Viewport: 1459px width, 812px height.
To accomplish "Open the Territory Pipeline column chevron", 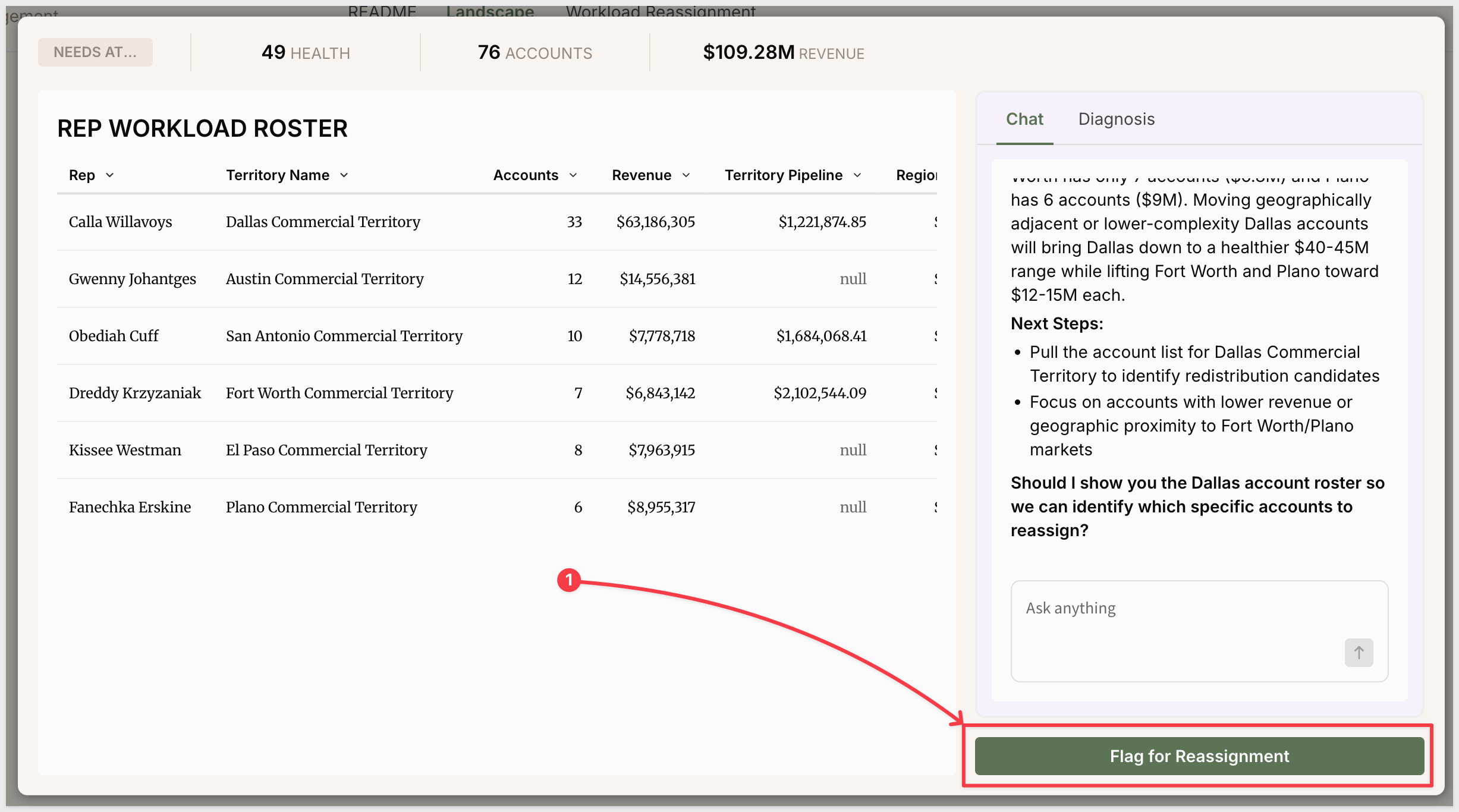I will pyautogui.click(x=857, y=175).
